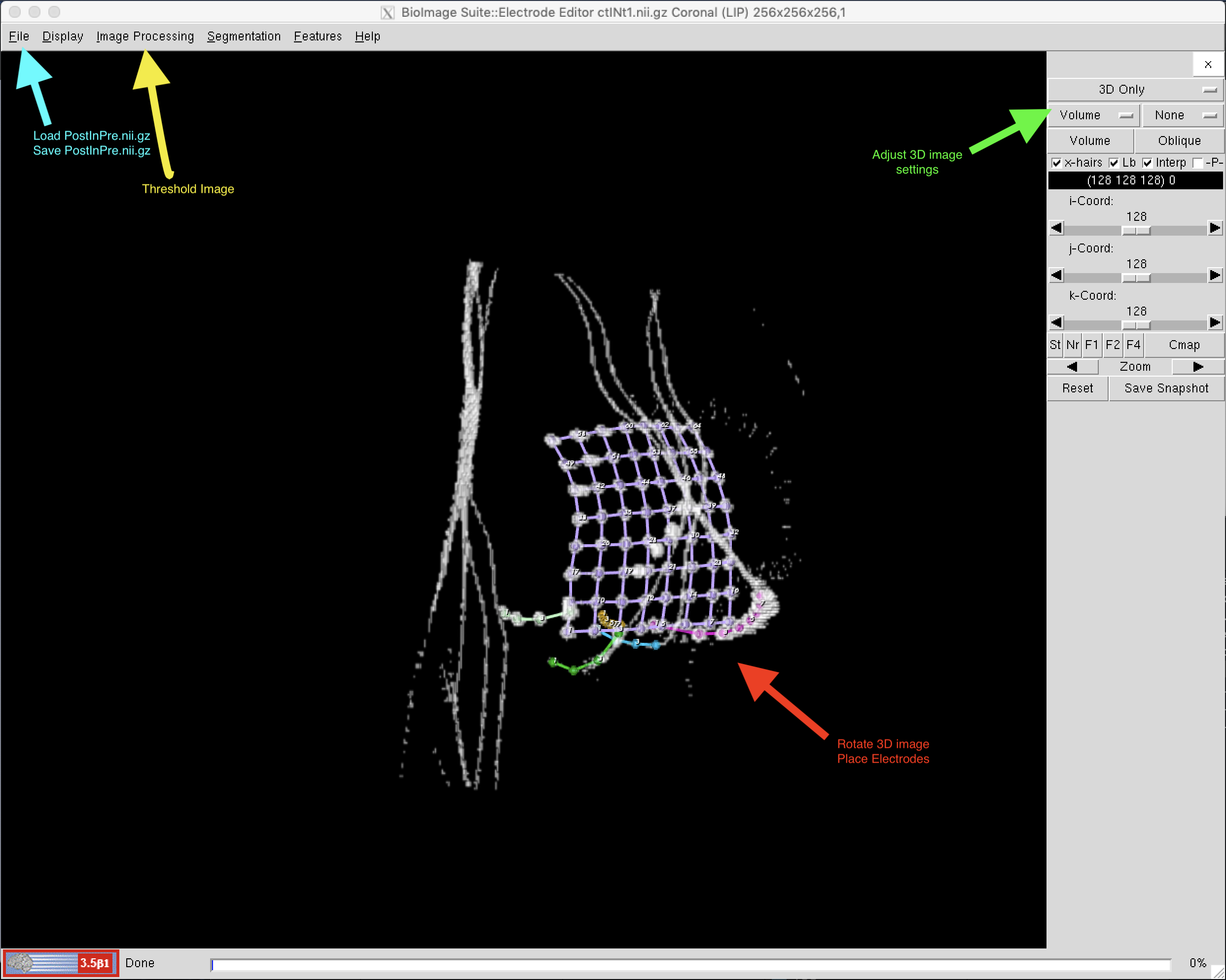
Task: Click the i-Coord right arrow
Action: [1215, 229]
